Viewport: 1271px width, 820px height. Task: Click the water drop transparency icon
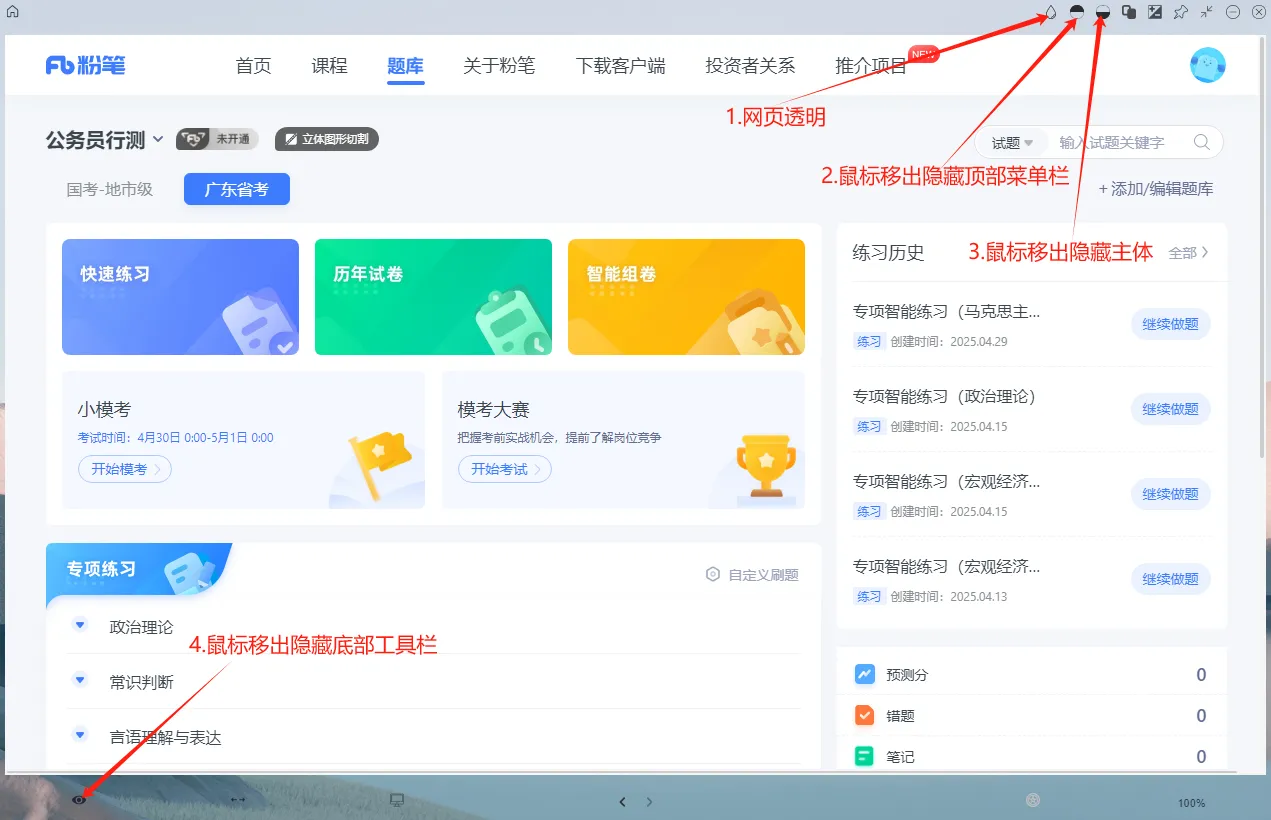tap(1051, 12)
